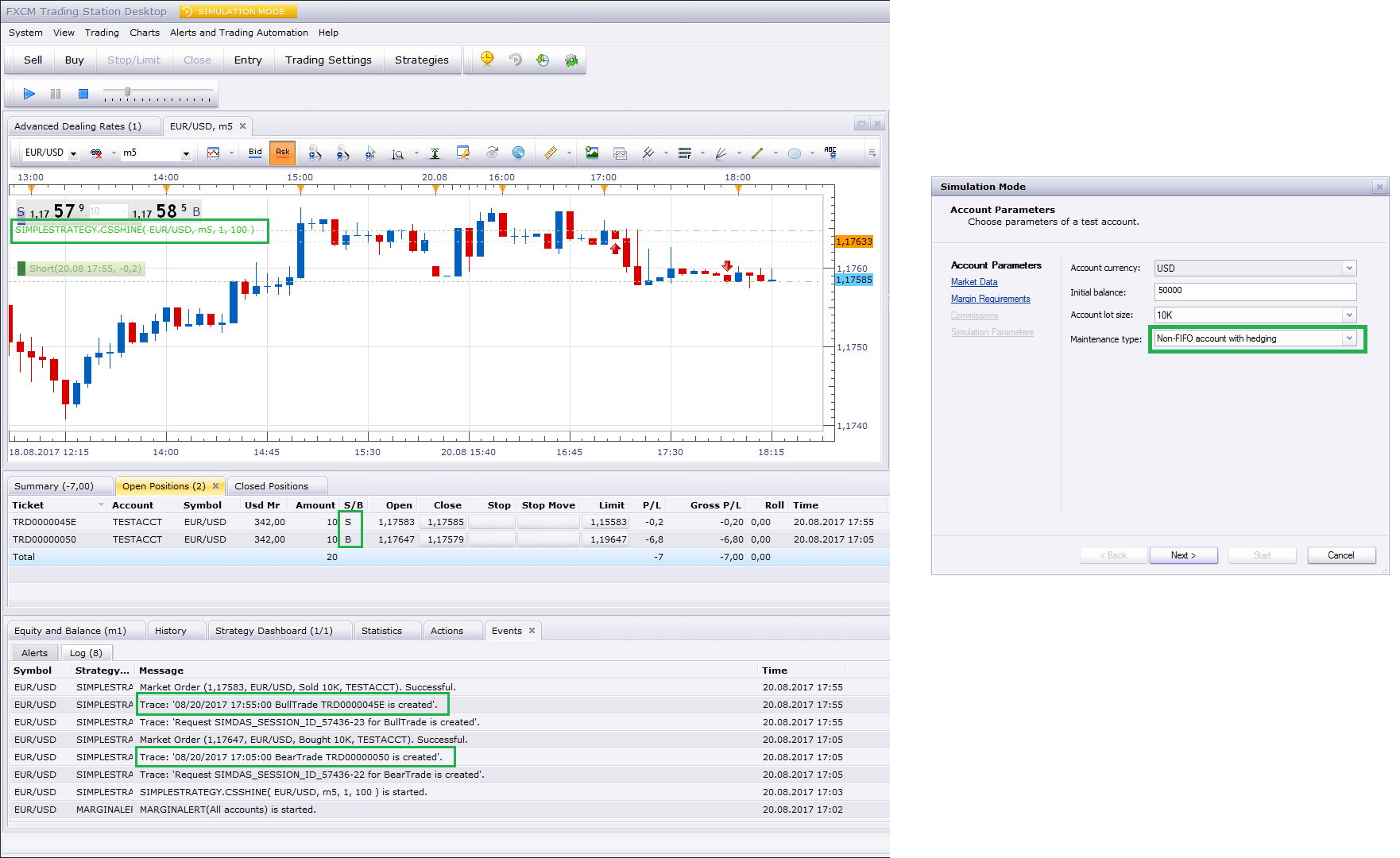Screen dimensions: 1400x858
Task: Open the Alerts sub-tab
Action: 34,653
